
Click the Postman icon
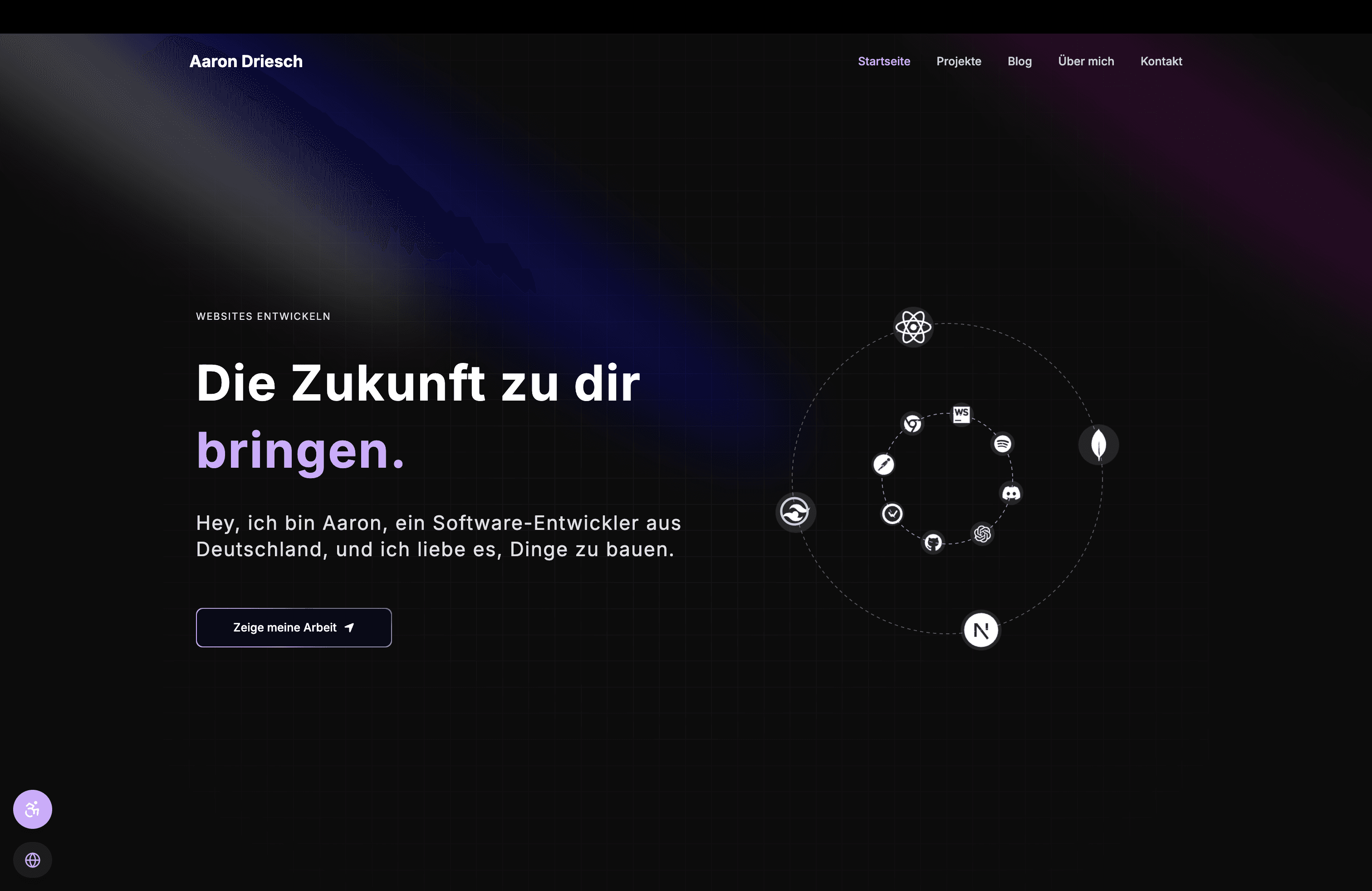click(884, 464)
